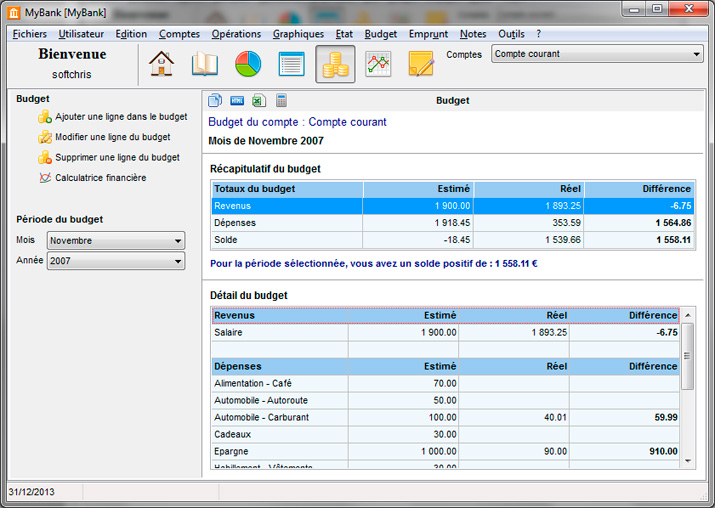Select the Automobile - Autoroute row
Image resolution: width=715 pixels, height=508 pixels.
[x=446, y=400]
